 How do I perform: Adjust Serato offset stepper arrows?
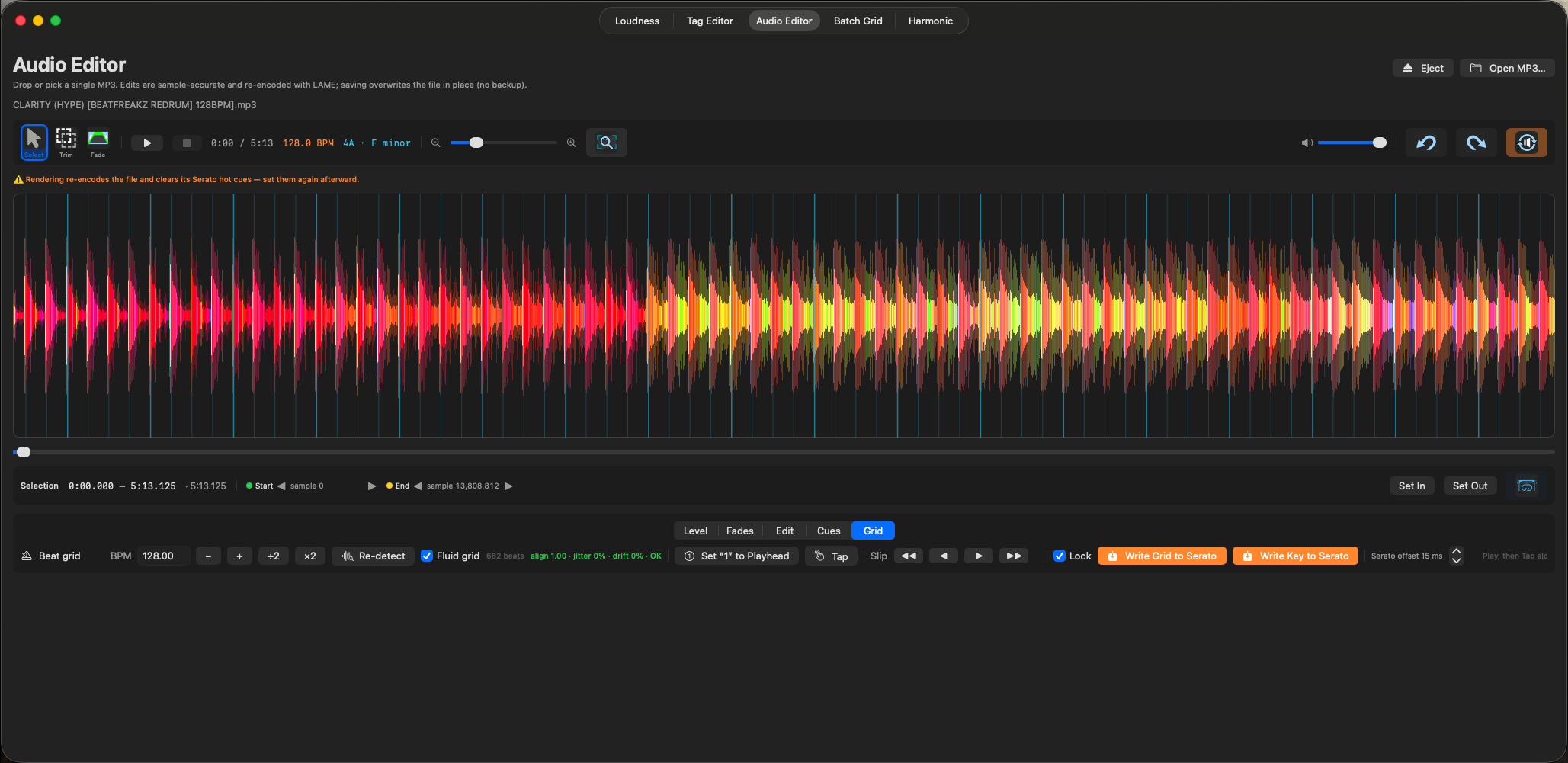(1456, 556)
